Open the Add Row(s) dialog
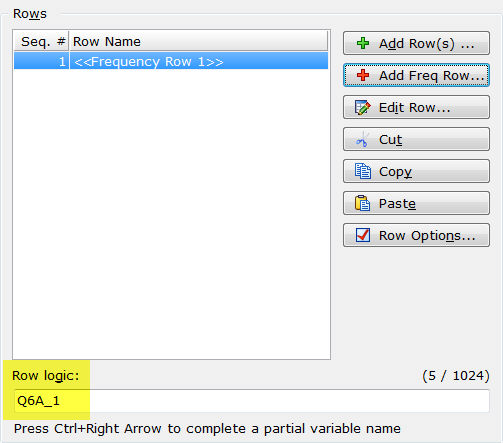503x443 pixels. (416, 43)
